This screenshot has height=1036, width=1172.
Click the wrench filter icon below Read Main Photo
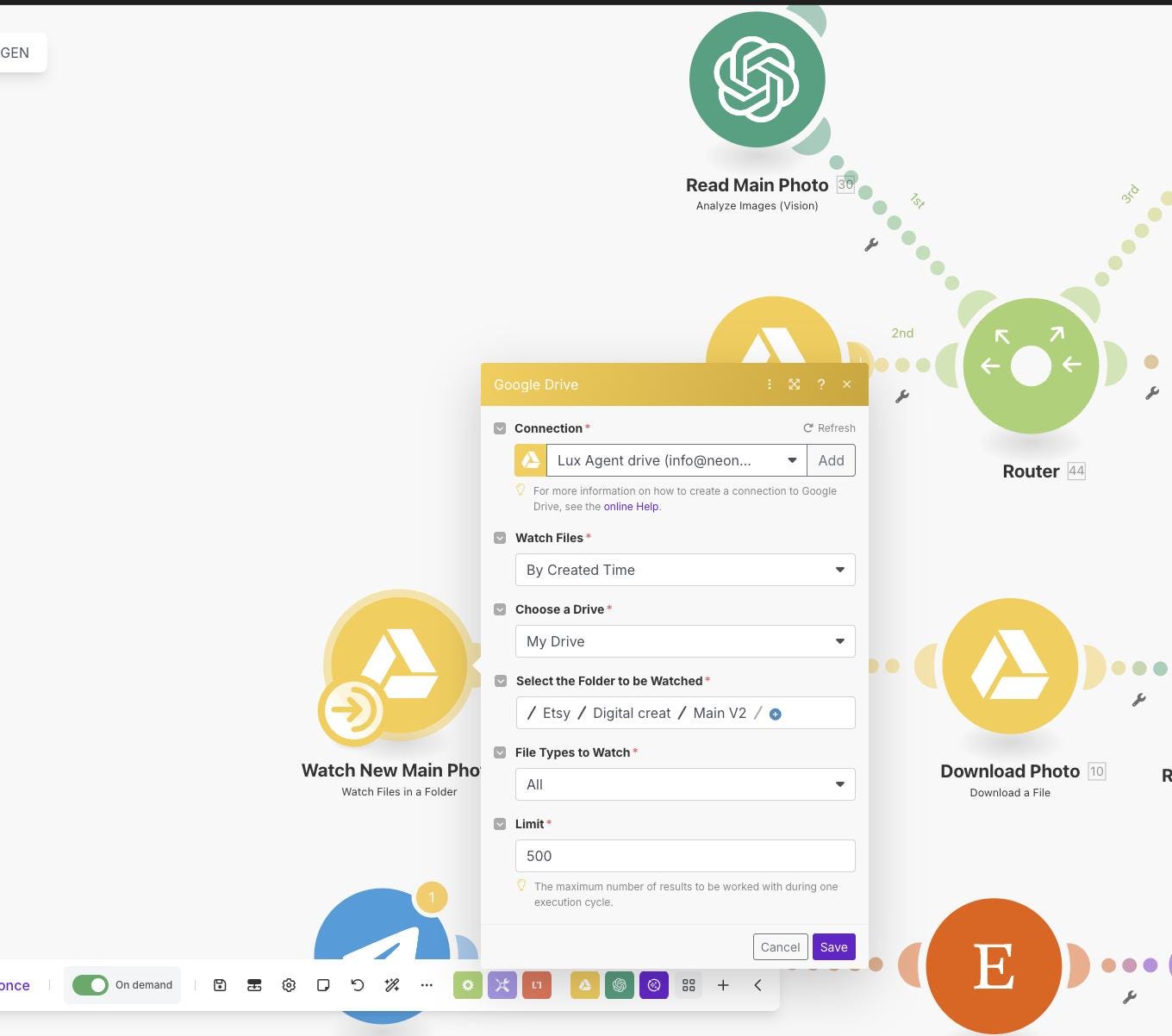871,245
